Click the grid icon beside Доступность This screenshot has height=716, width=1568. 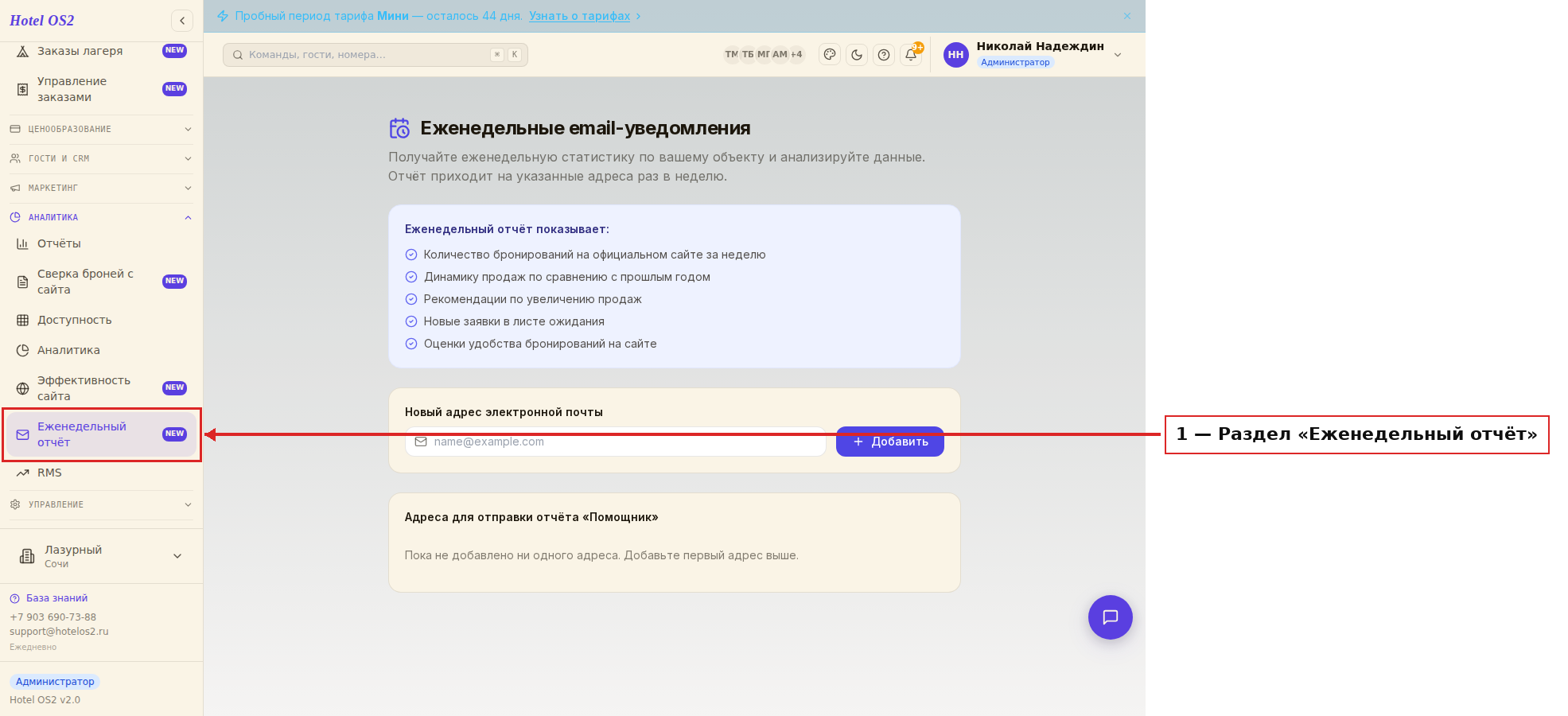(x=23, y=320)
